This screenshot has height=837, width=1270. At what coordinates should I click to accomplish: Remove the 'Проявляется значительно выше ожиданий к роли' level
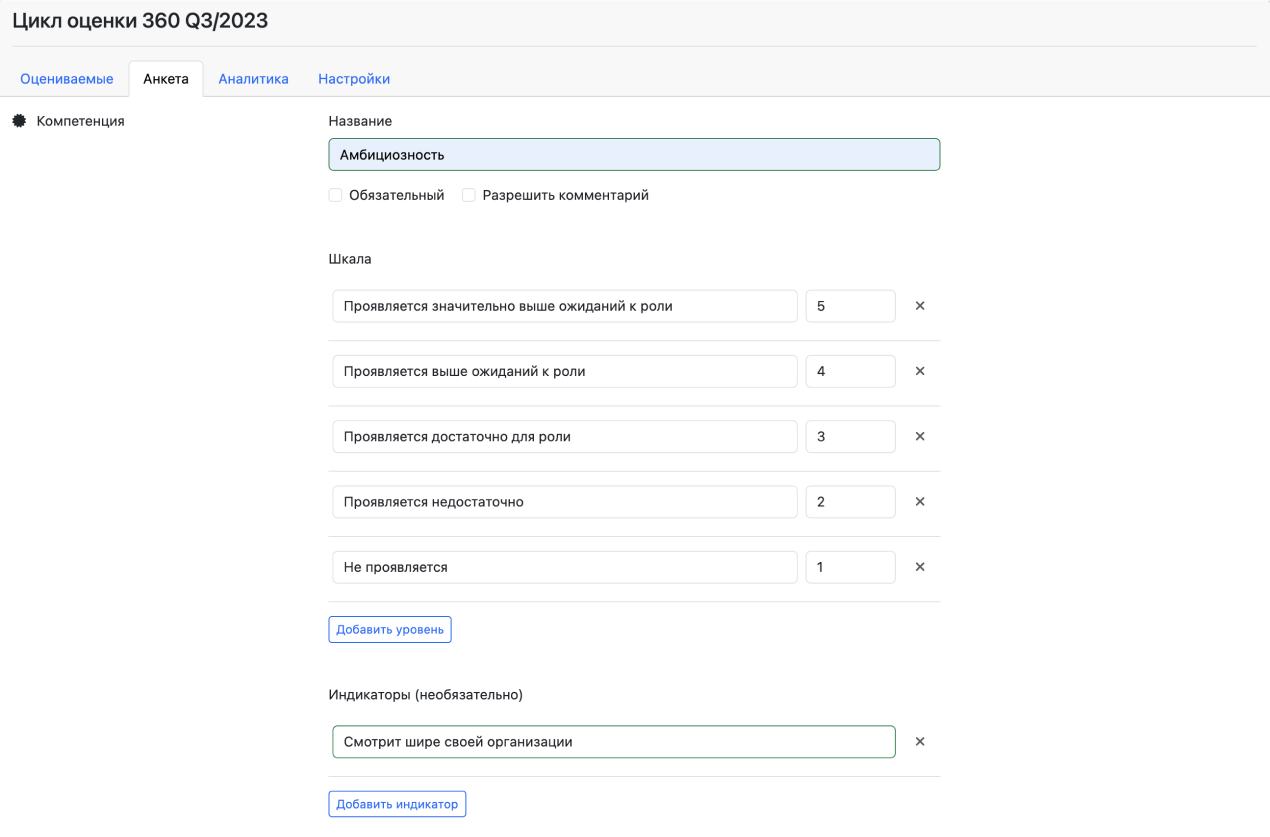[920, 306]
